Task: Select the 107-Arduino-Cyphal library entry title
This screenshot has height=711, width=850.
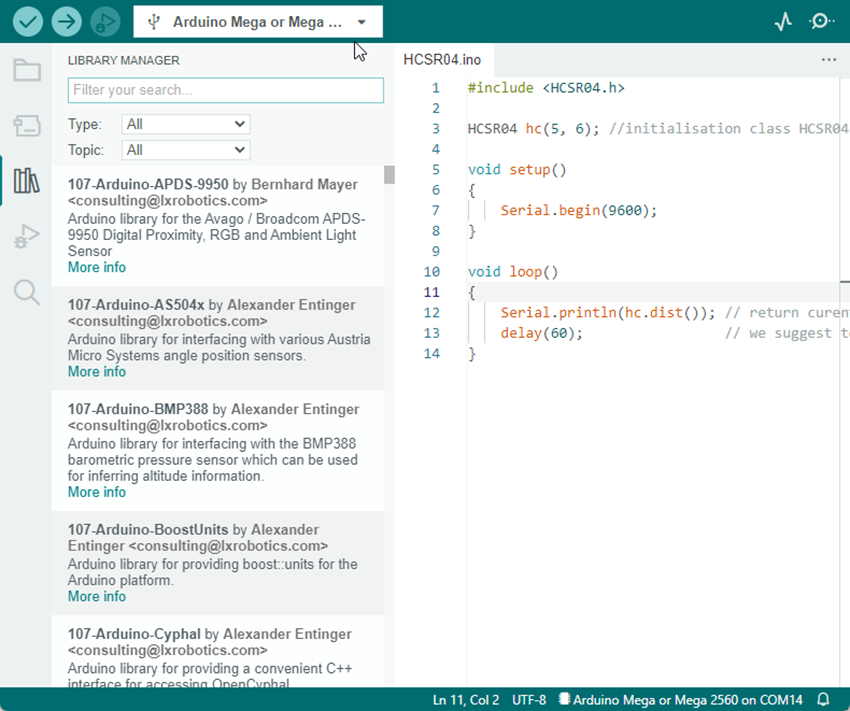Action: pyautogui.click(x=134, y=634)
